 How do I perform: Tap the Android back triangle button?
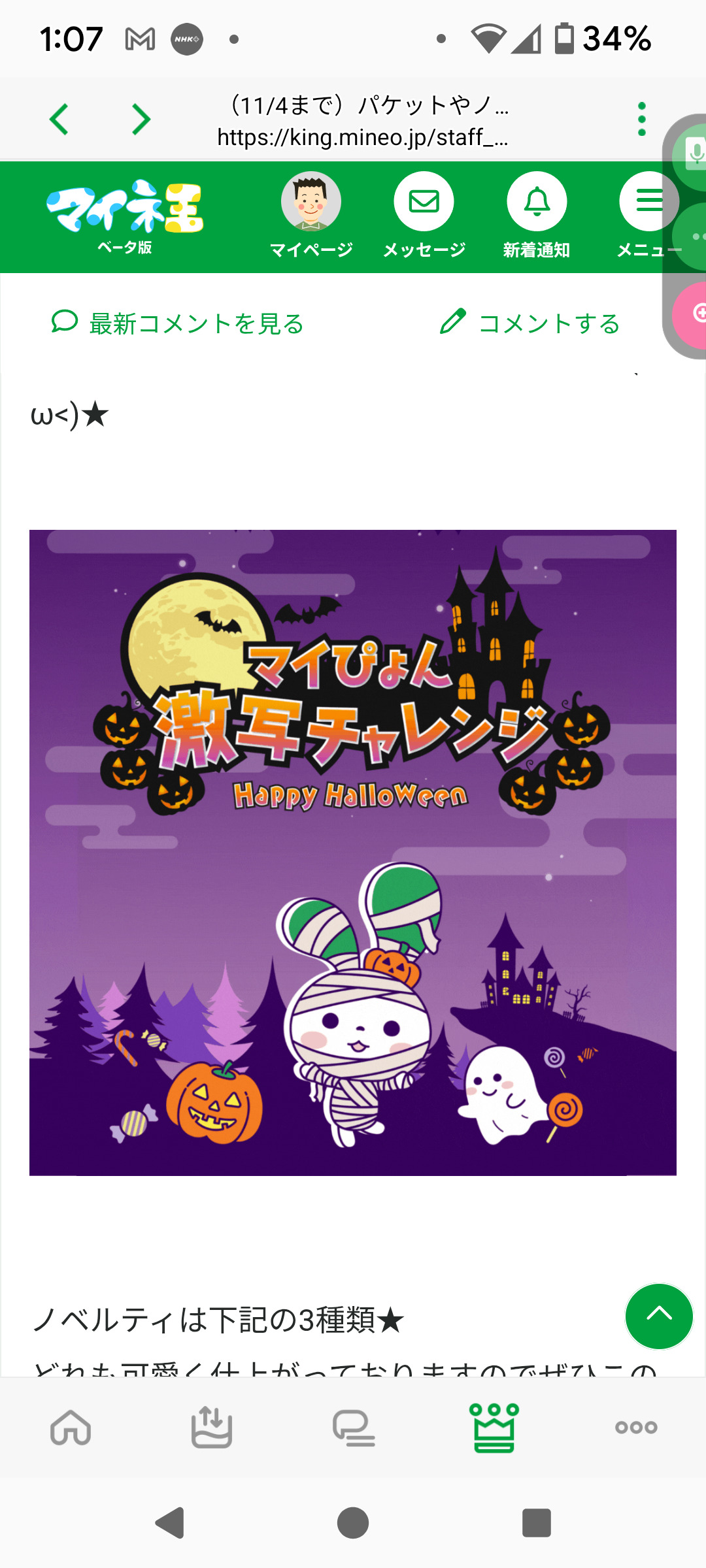[x=170, y=1523]
